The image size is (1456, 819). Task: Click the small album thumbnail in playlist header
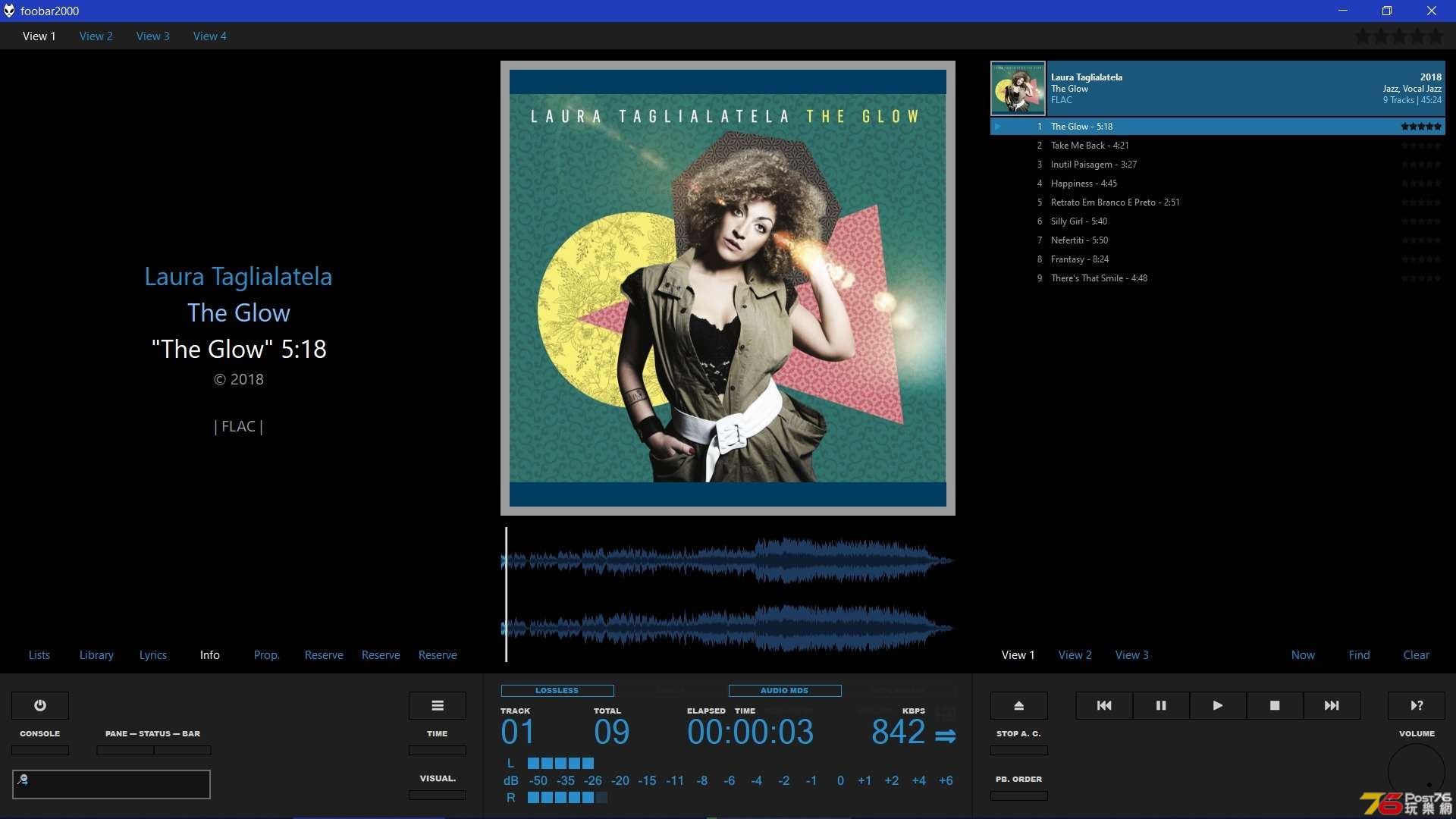coord(1018,89)
